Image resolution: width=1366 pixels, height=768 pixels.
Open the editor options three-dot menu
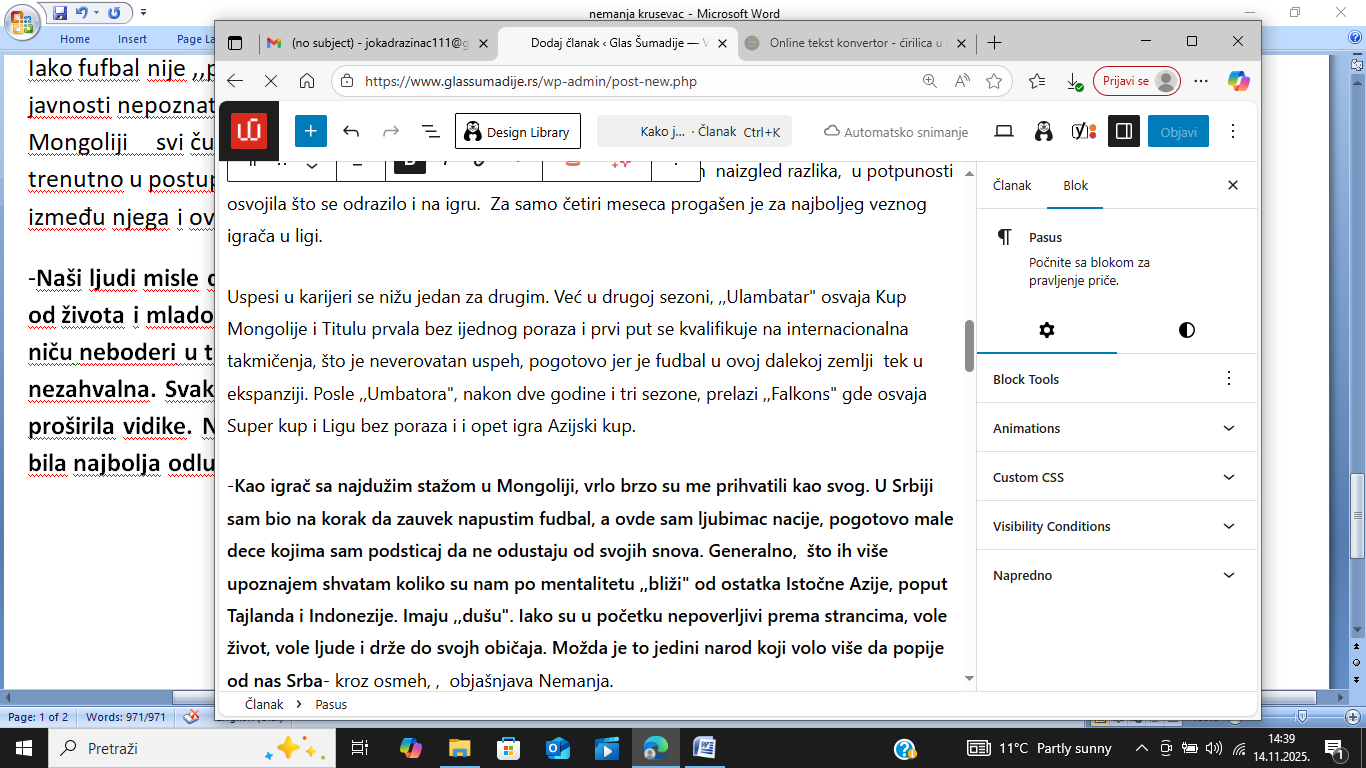click(x=1233, y=131)
